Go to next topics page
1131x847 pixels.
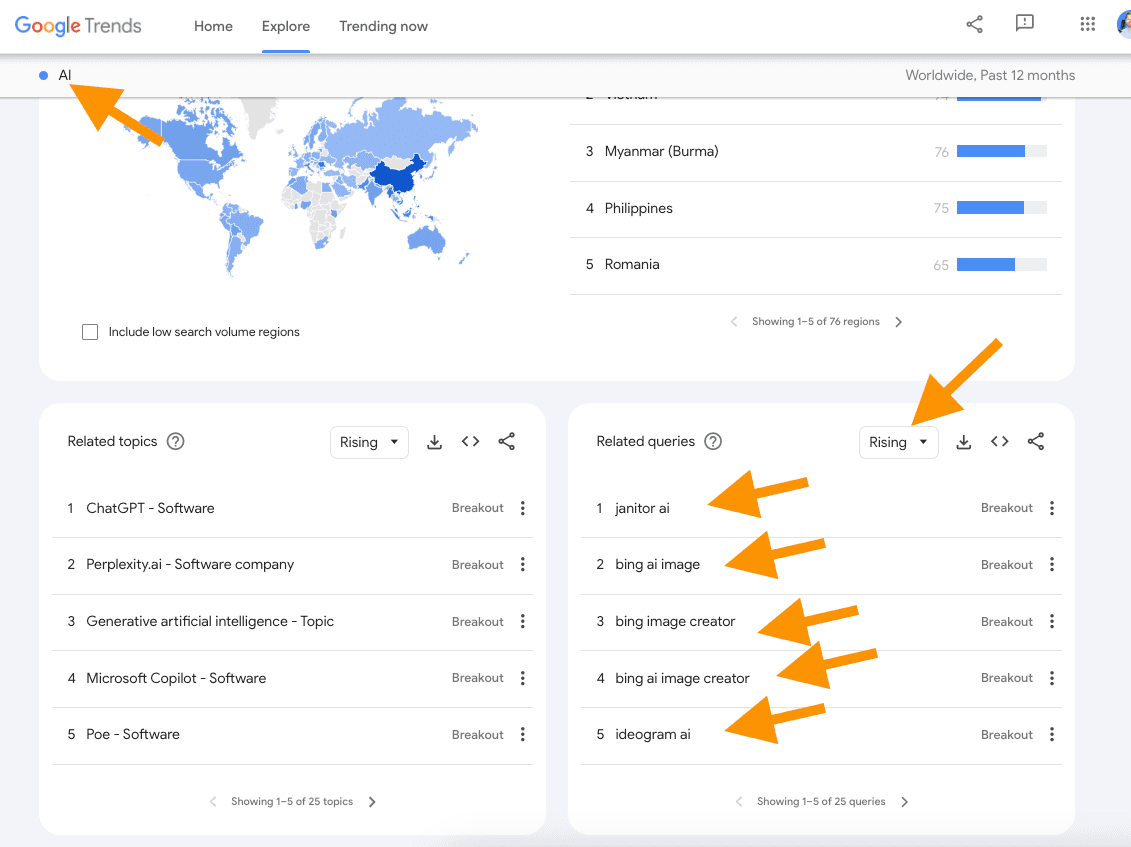[x=372, y=802]
